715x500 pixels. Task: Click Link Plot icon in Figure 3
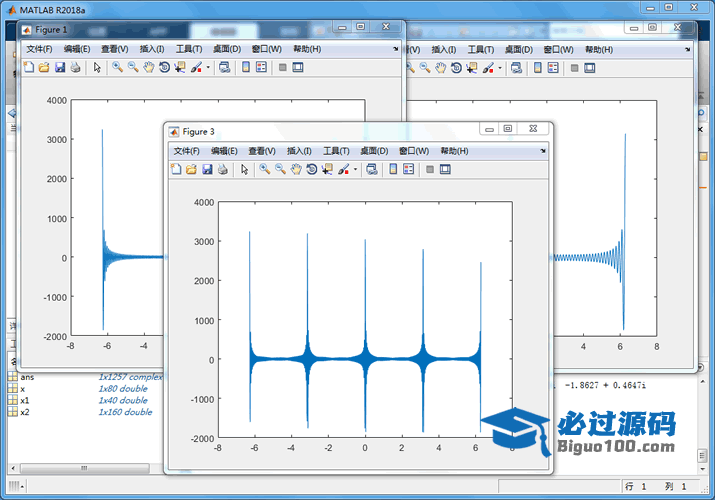pyautogui.click(x=372, y=170)
